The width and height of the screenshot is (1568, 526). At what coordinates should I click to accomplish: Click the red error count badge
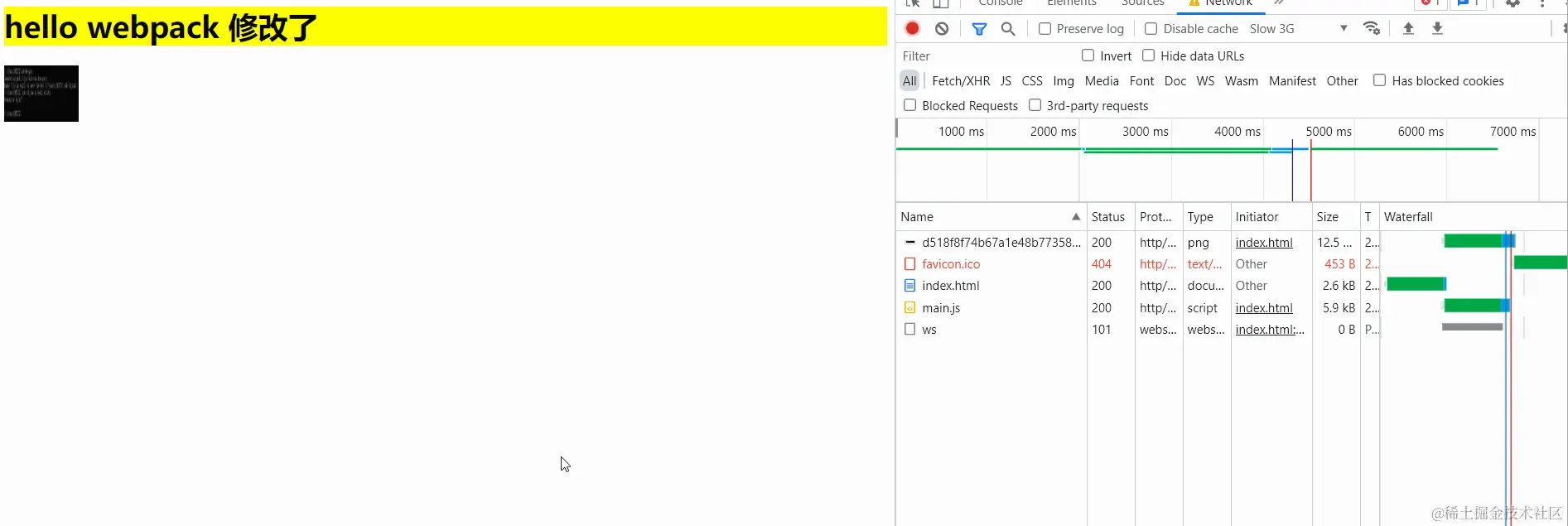1430,3
